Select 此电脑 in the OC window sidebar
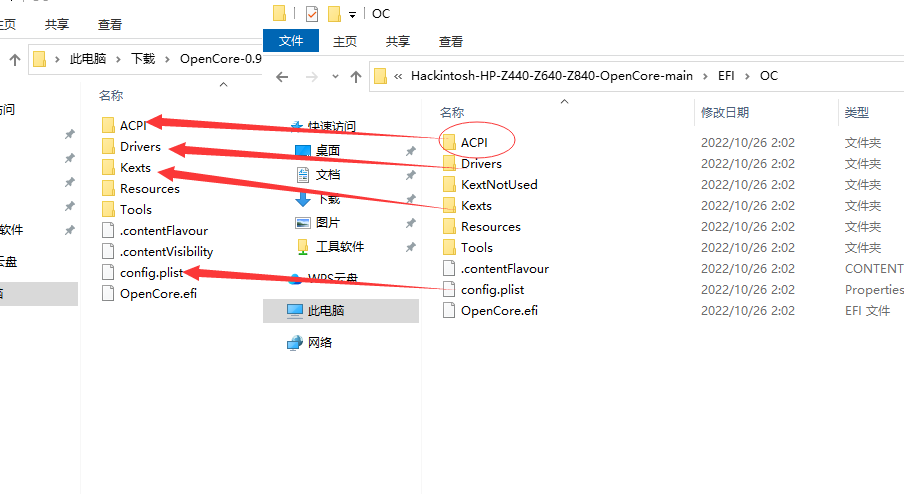Viewport: 904px width, 494px height. click(325, 311)
